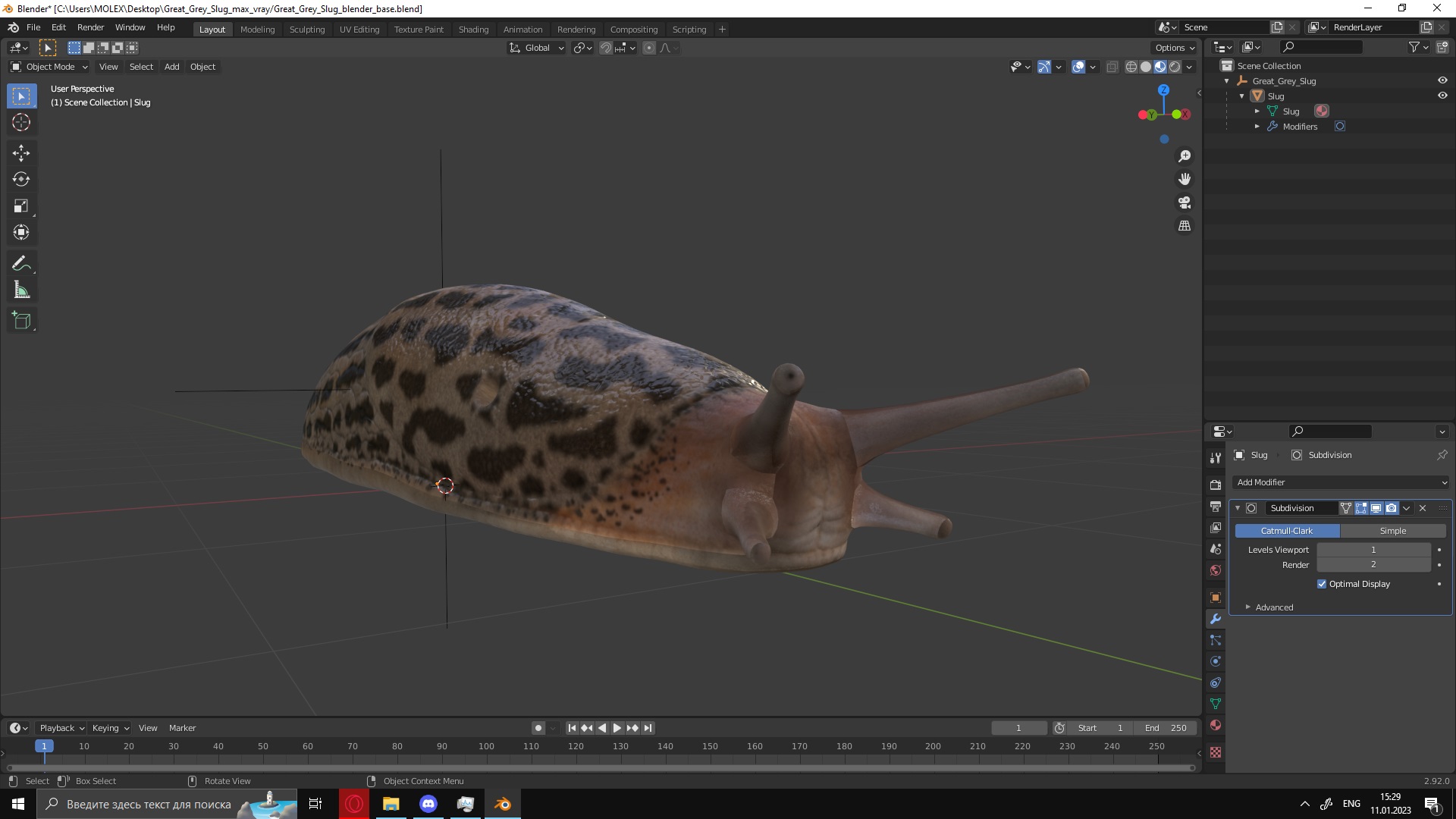Click the Pan view hand icon
Viewport: 1456px width, 819px height.
(1185, 179)
